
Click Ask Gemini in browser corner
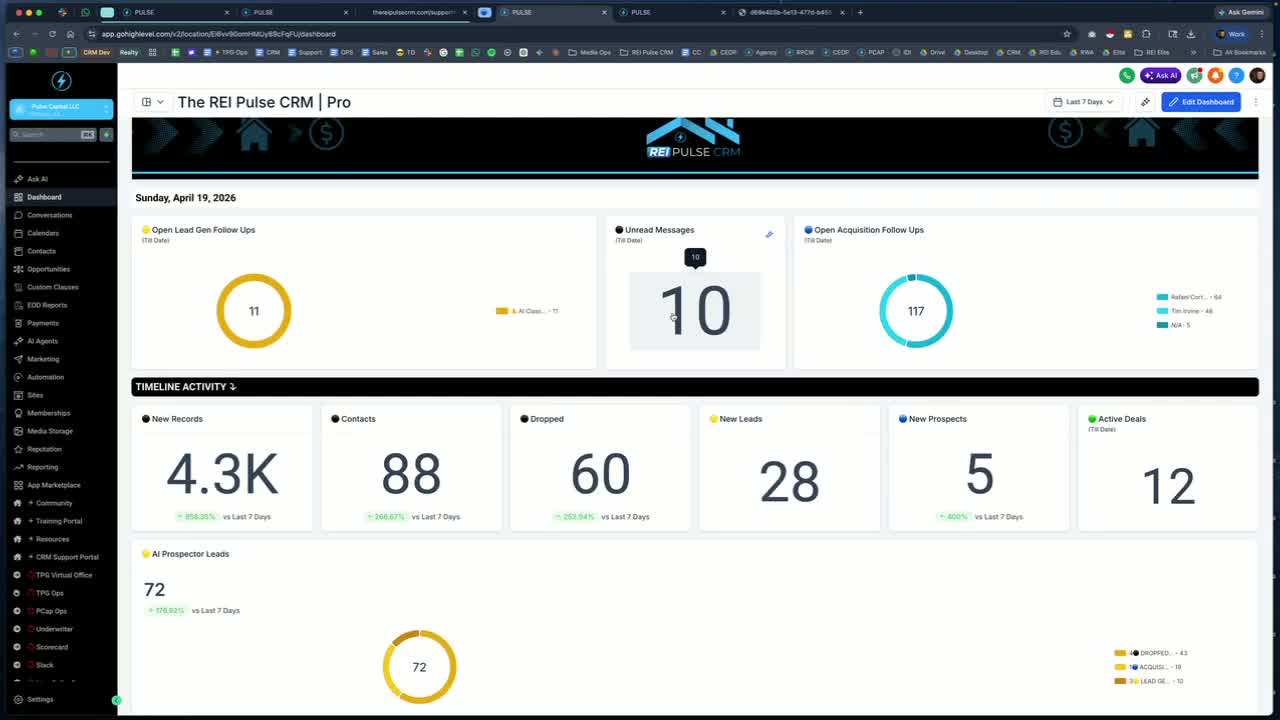pyautogui.click(x=1240, y=12)
